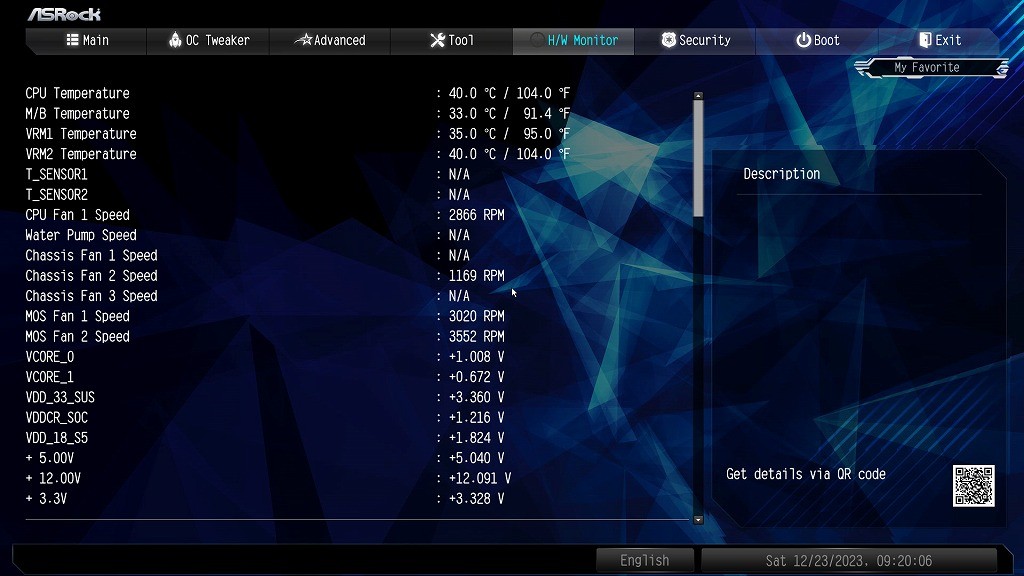Click the 3552 RPM value
The image size is (1024, 576).
(476, 336)
